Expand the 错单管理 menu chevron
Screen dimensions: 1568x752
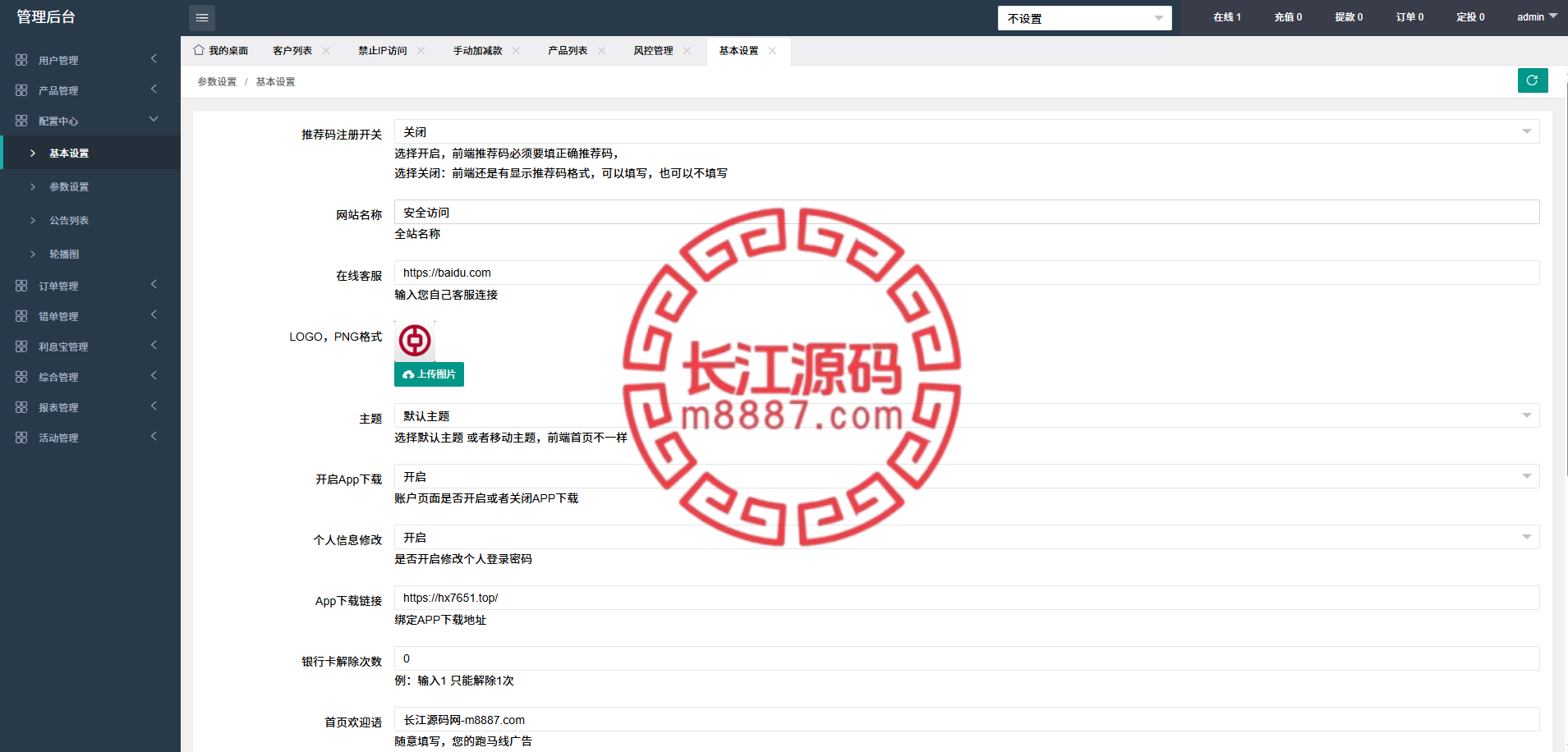[x=154, y=314]
